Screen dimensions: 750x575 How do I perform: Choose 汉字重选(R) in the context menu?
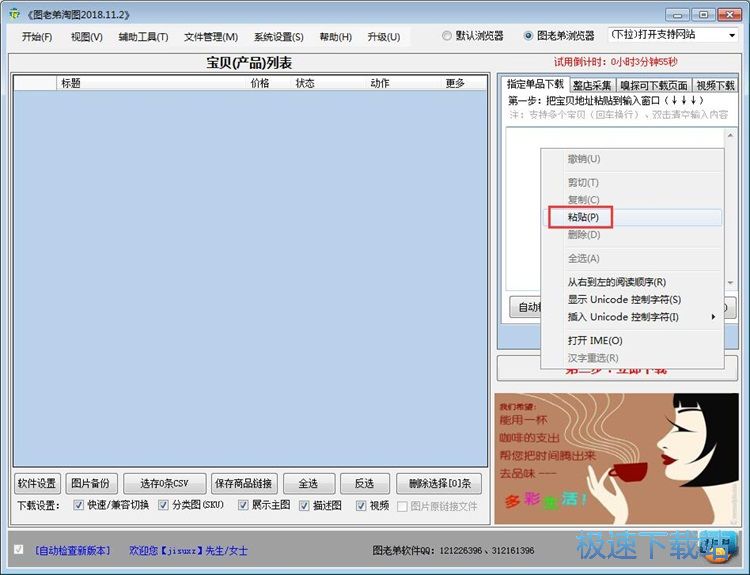(x=632, y=358)
